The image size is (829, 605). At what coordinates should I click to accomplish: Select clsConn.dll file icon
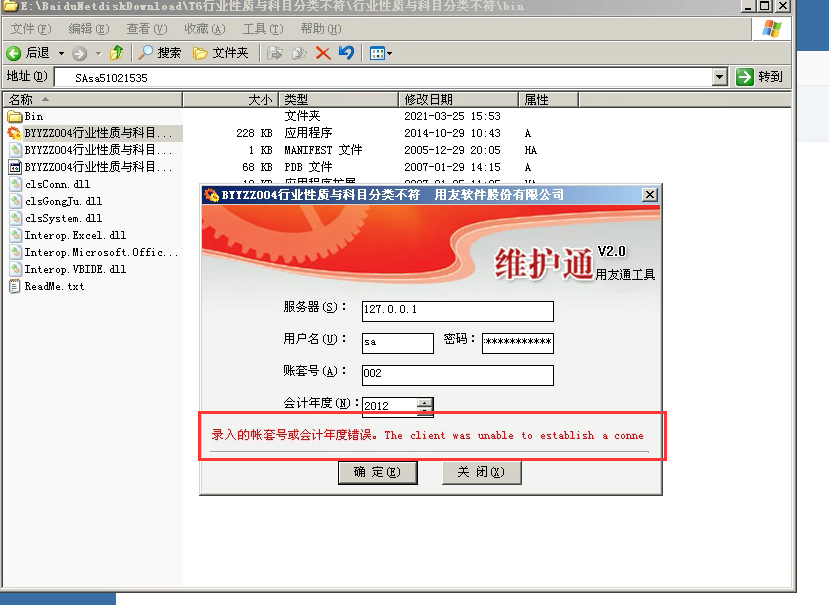point(15,184)
